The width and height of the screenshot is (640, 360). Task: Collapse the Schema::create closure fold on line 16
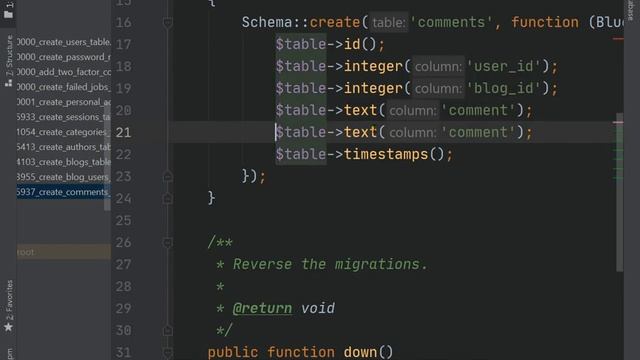click(167, 23)
